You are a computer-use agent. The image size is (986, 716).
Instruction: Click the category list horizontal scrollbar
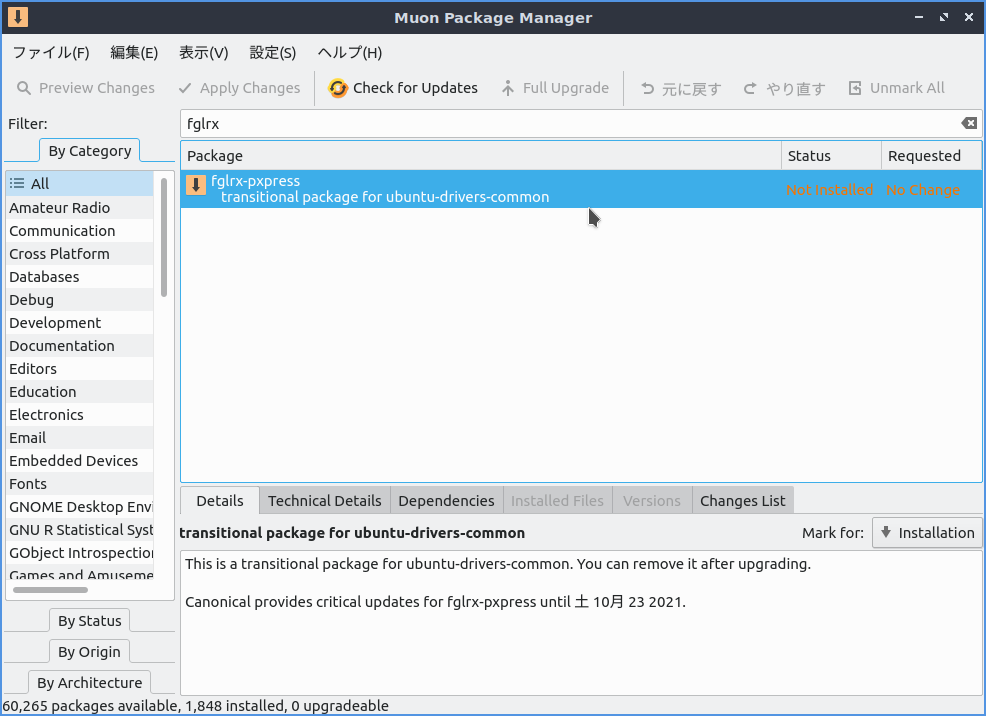50,590
